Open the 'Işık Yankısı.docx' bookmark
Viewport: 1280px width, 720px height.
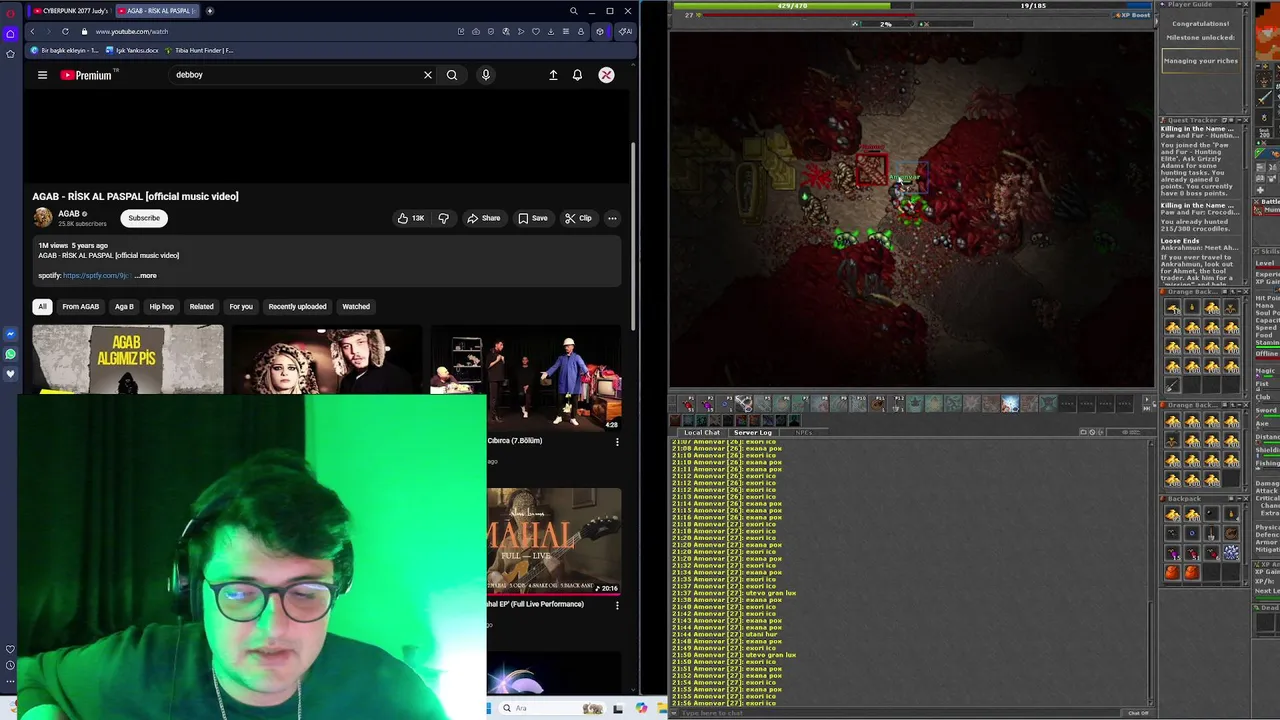(x=133, y=50)
